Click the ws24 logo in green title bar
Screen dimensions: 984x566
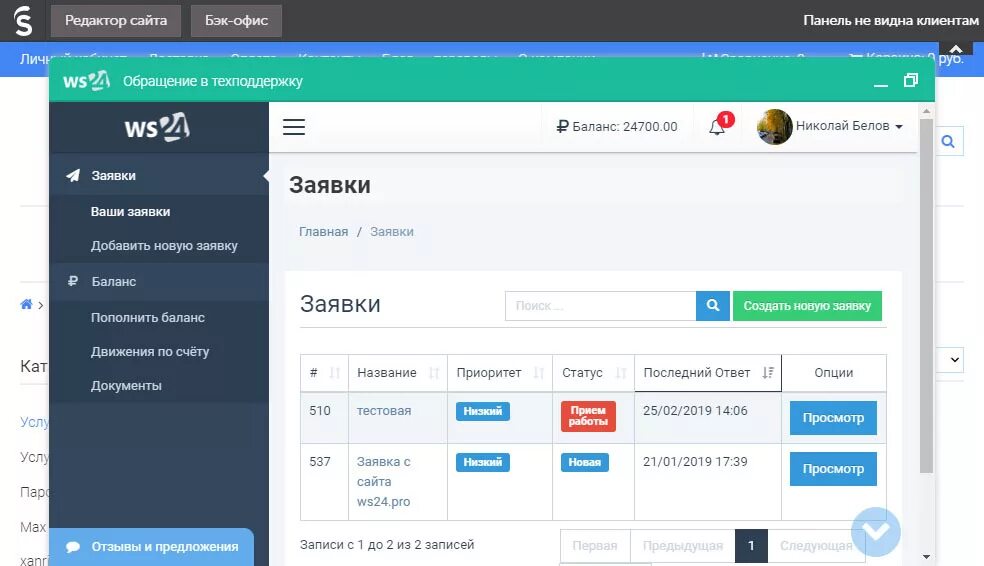(87, 81)
